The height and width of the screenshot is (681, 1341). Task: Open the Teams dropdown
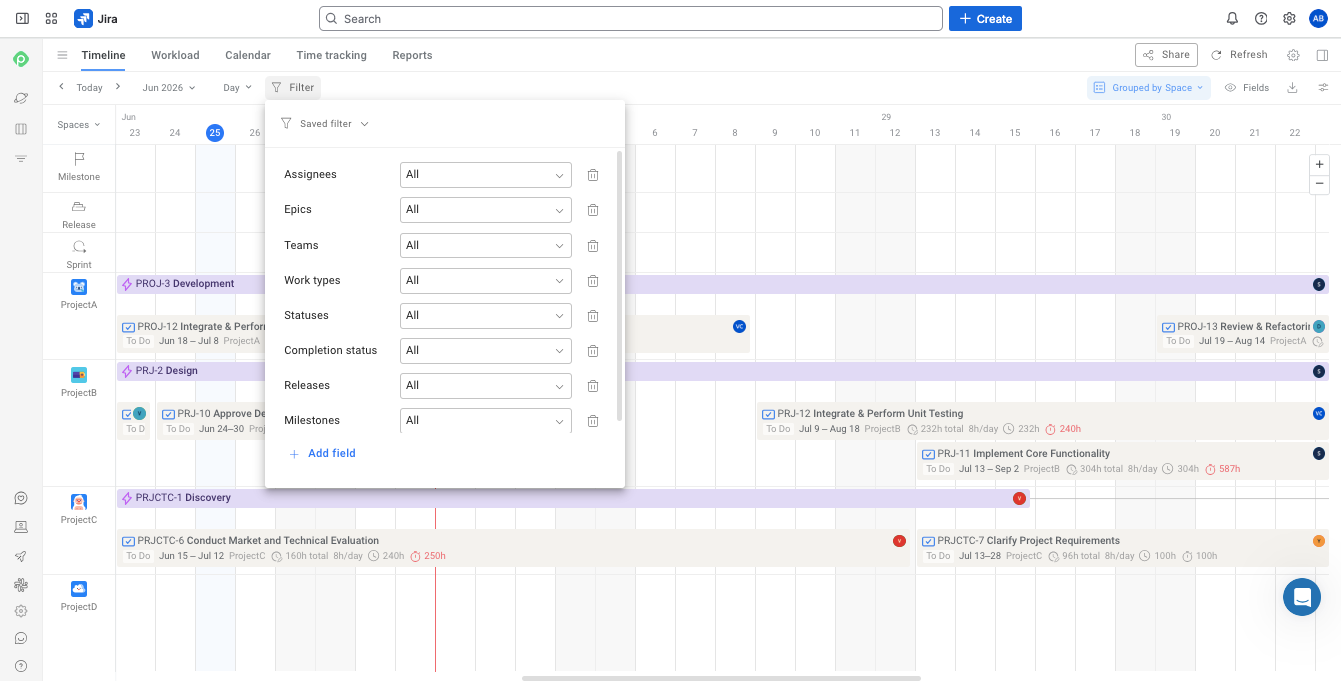(485, 245)
